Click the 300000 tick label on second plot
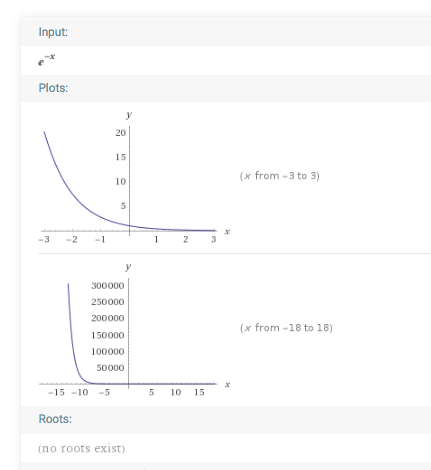Image resolution: width=431 pixels, height=470 pixels. [108, 286]
